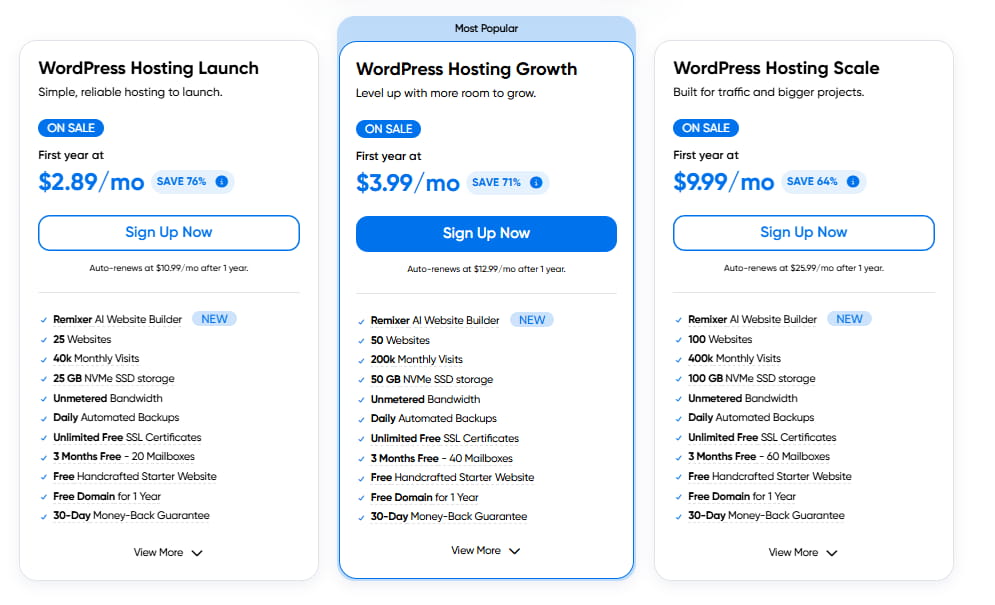Open Remixer AI Website Builder link in Launch
Image resolution: width=995 pixels, height=605 pixels.
point(118,319)
